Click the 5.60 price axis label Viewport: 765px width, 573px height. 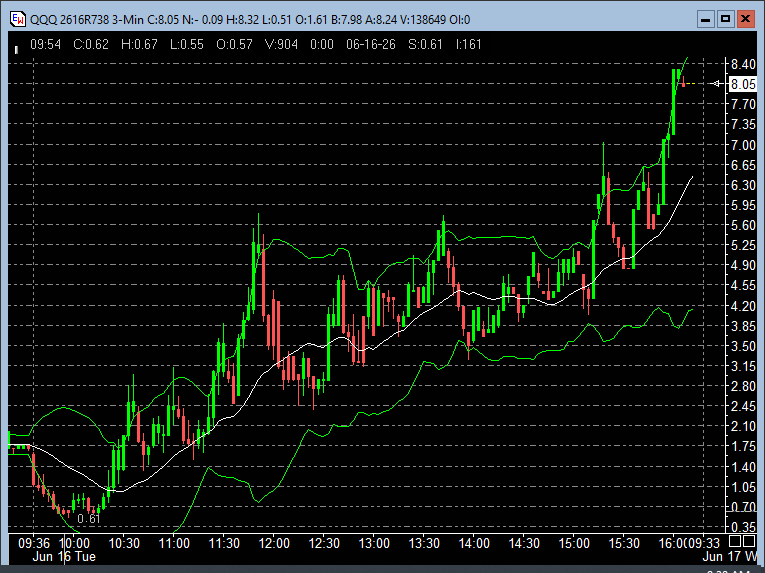pos(743,225)
